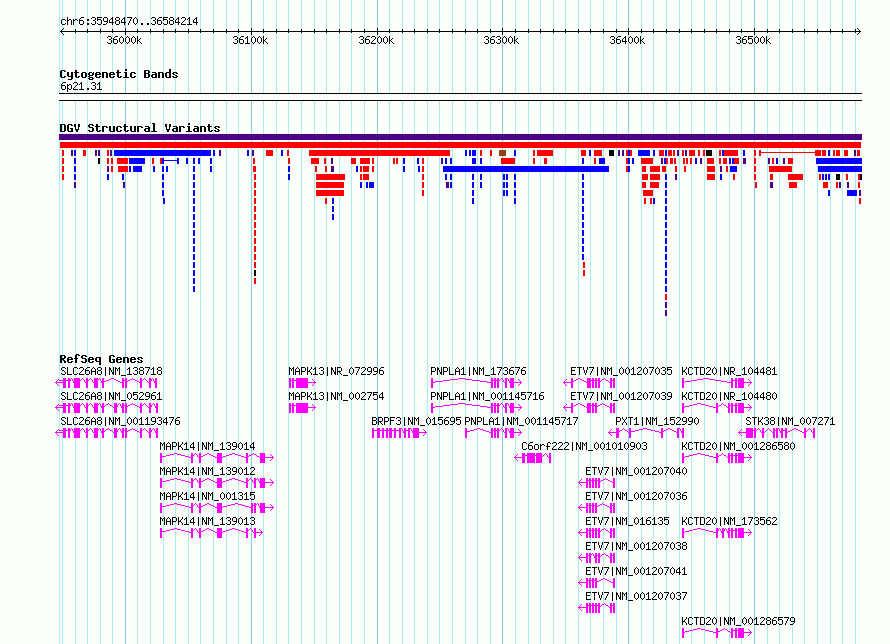Click the 36100k ruler tick label

tap(250, 40)
